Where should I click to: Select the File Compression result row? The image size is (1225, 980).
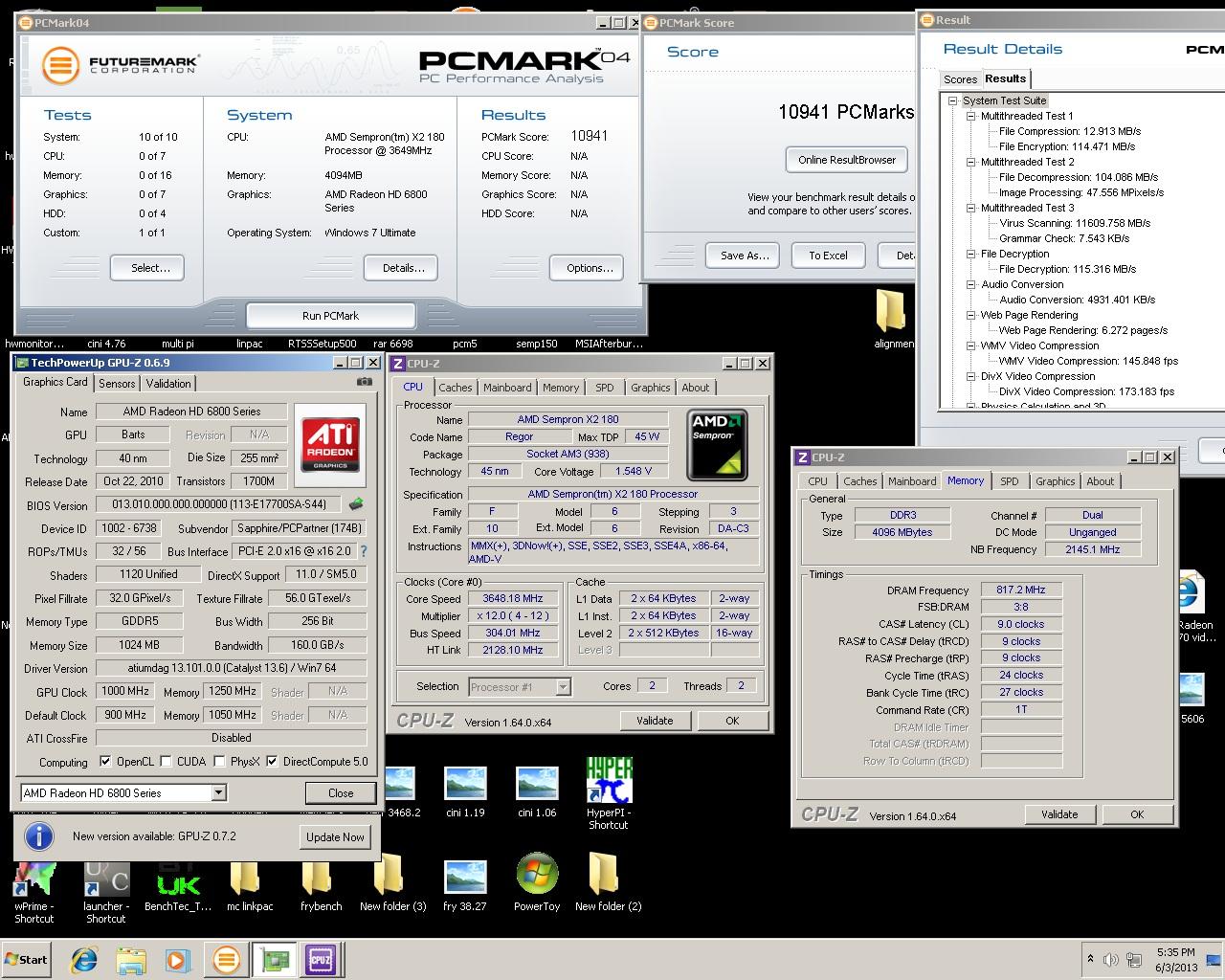point(1069,131)
